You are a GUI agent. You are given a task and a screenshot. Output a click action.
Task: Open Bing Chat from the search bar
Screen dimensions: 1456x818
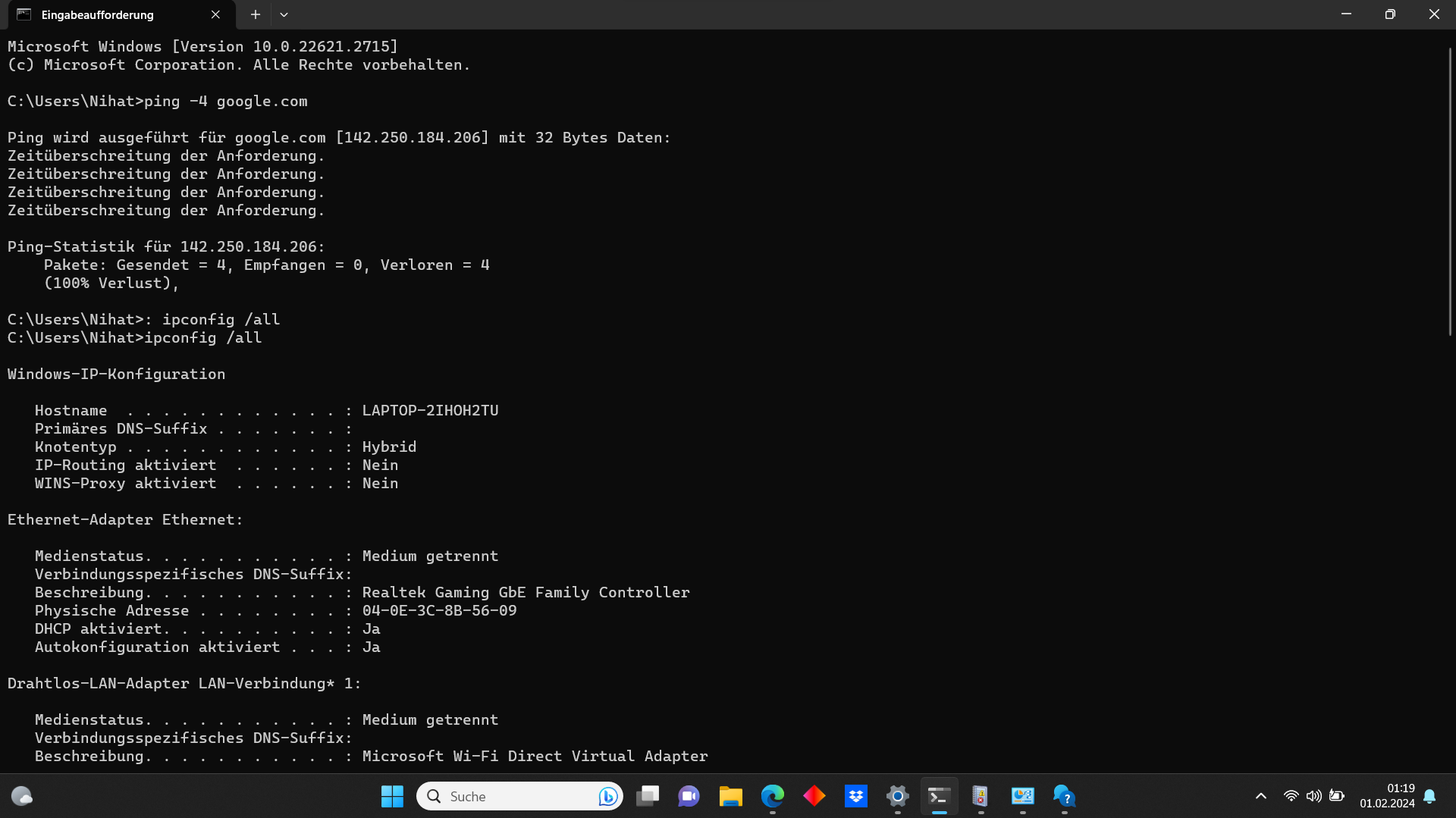point(607,796)
